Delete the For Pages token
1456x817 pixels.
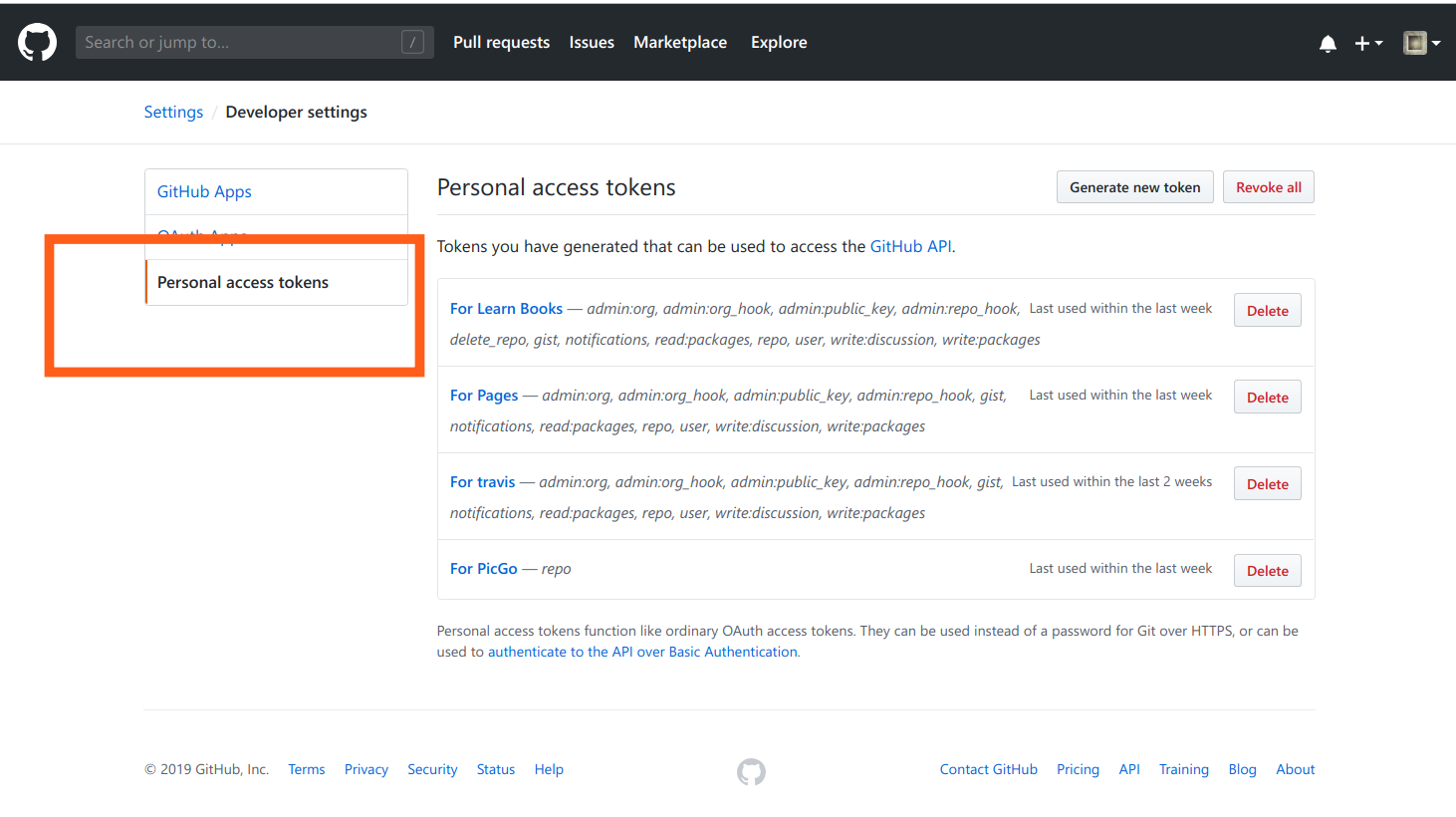1268,398
